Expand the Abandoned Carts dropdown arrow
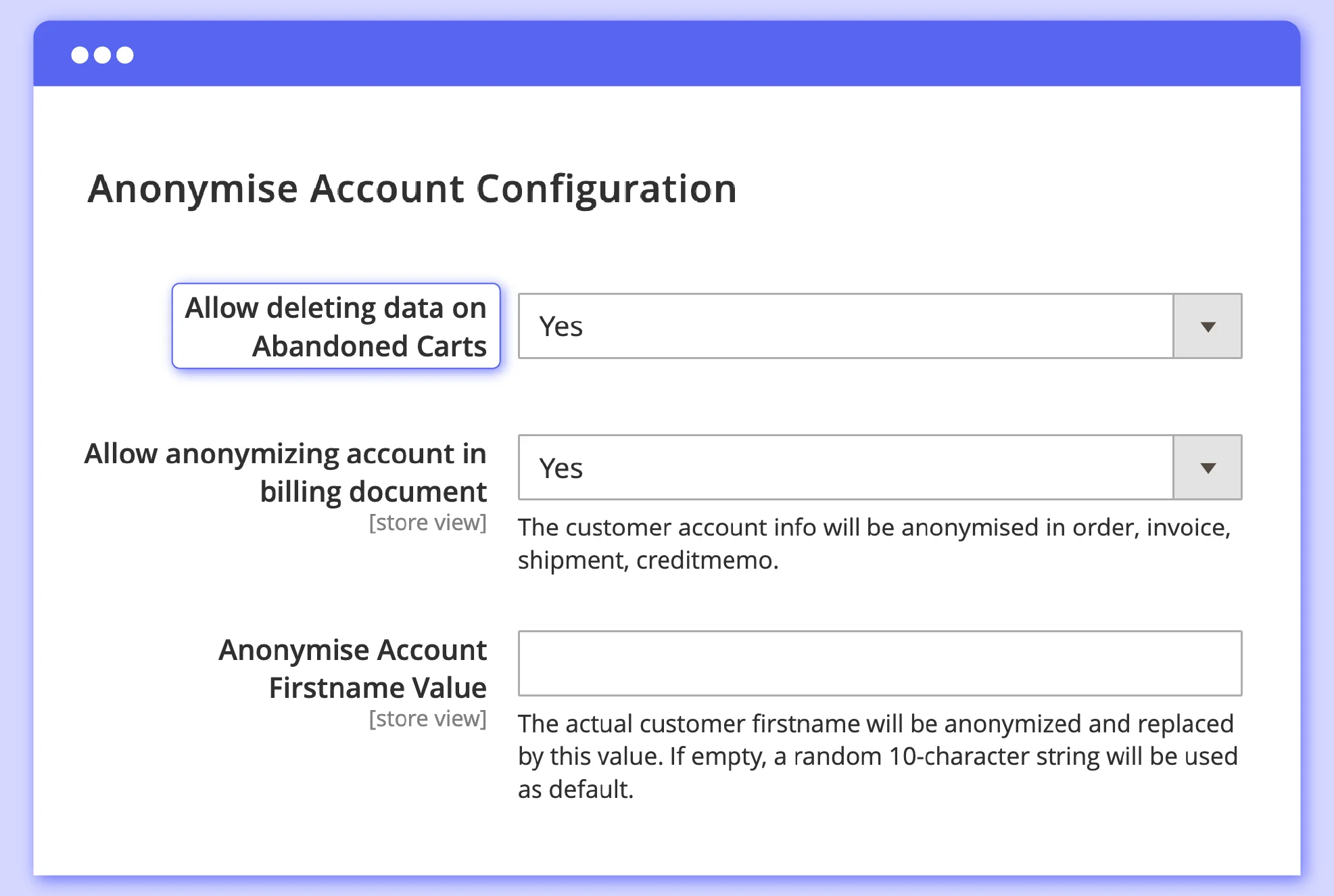Screen dimensions: 1334x896 pyautogui.click(x=1208, y=327)
